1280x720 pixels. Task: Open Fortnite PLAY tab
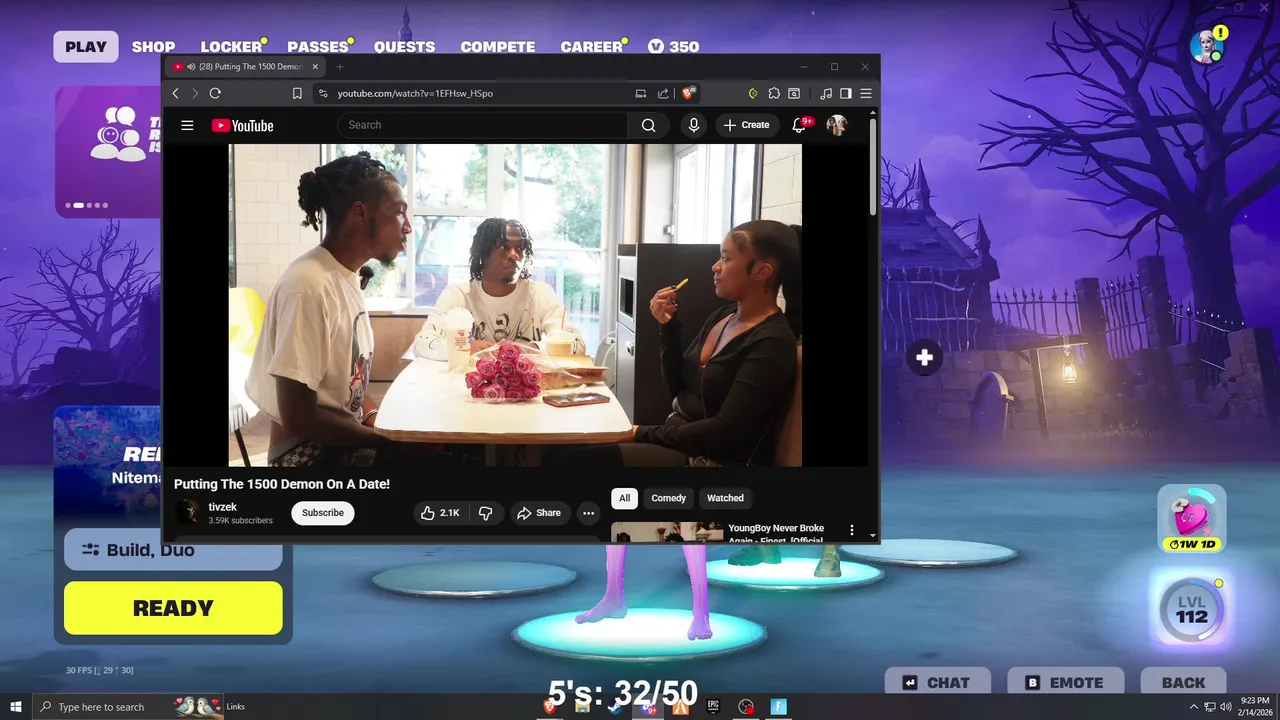tap(86, 47)
